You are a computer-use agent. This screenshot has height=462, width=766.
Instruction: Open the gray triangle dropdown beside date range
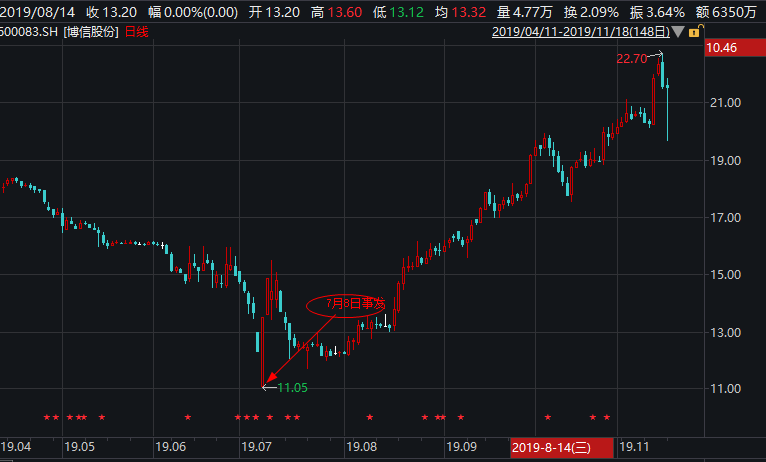click(677, 33)
